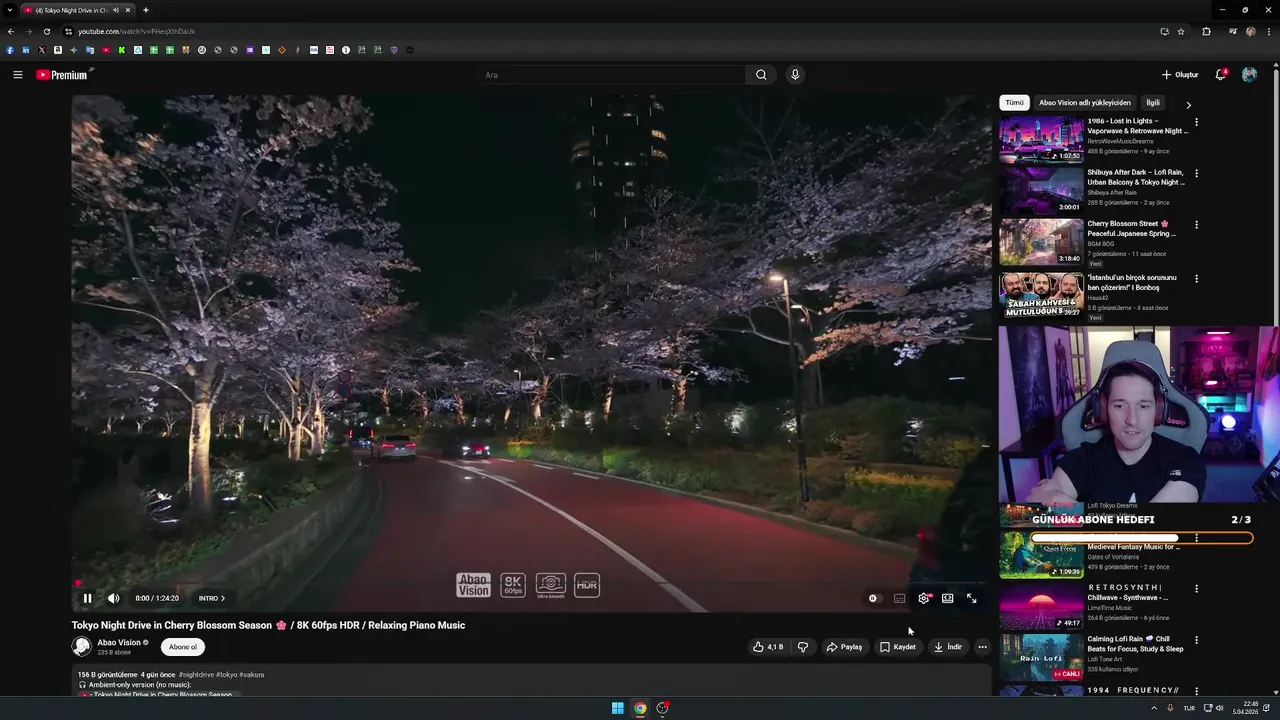1280x720 pixels.
Task: Open options for Cherry Blossom Street video
Action: (x=1196, y=225)
